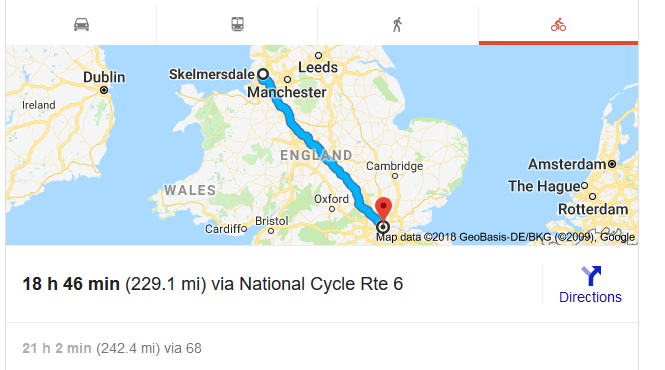Click the Cambridge city marker

click(x=395, y=176)
